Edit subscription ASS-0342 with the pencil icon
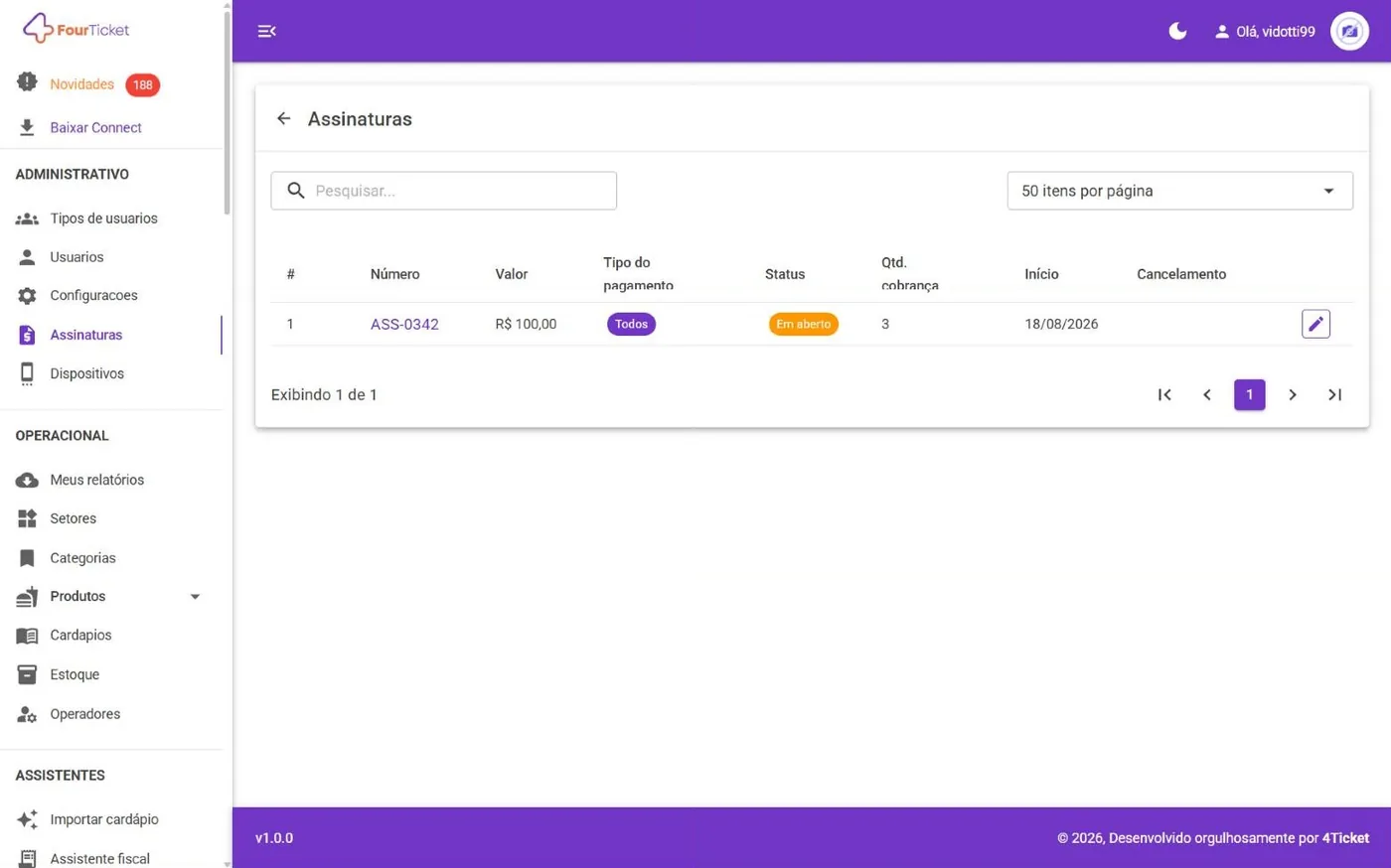The width and height of the screenshot is (1391, 868). point(1315,324)
